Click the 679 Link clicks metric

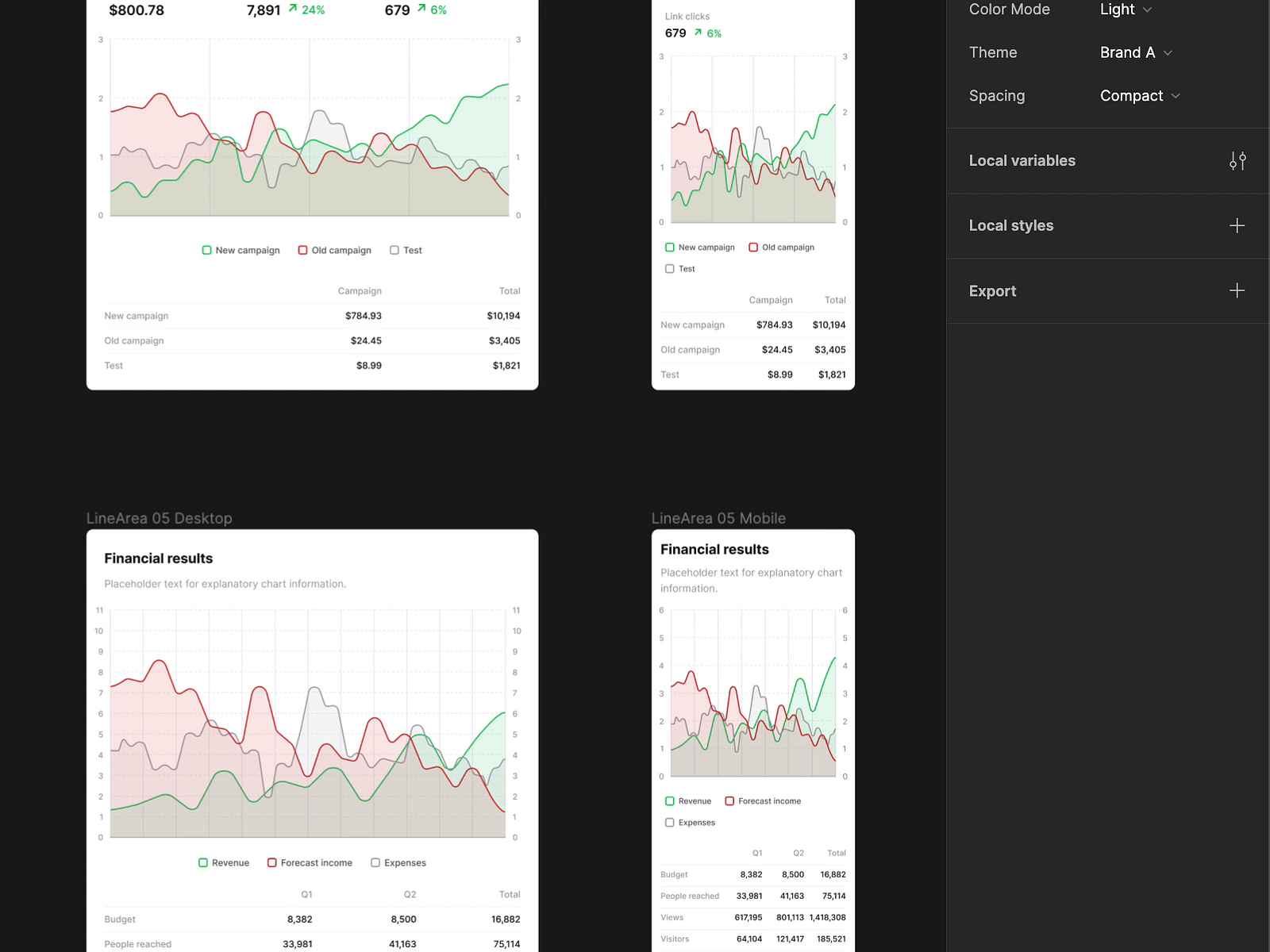676,33
